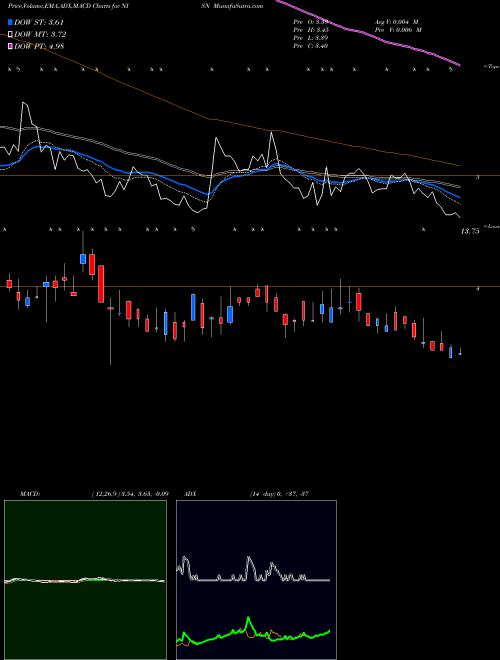Image resolution: width=500 pixels, height=660 pixels.
Task: Click the 13.75 axis value label
Action: tap(470, 231)
